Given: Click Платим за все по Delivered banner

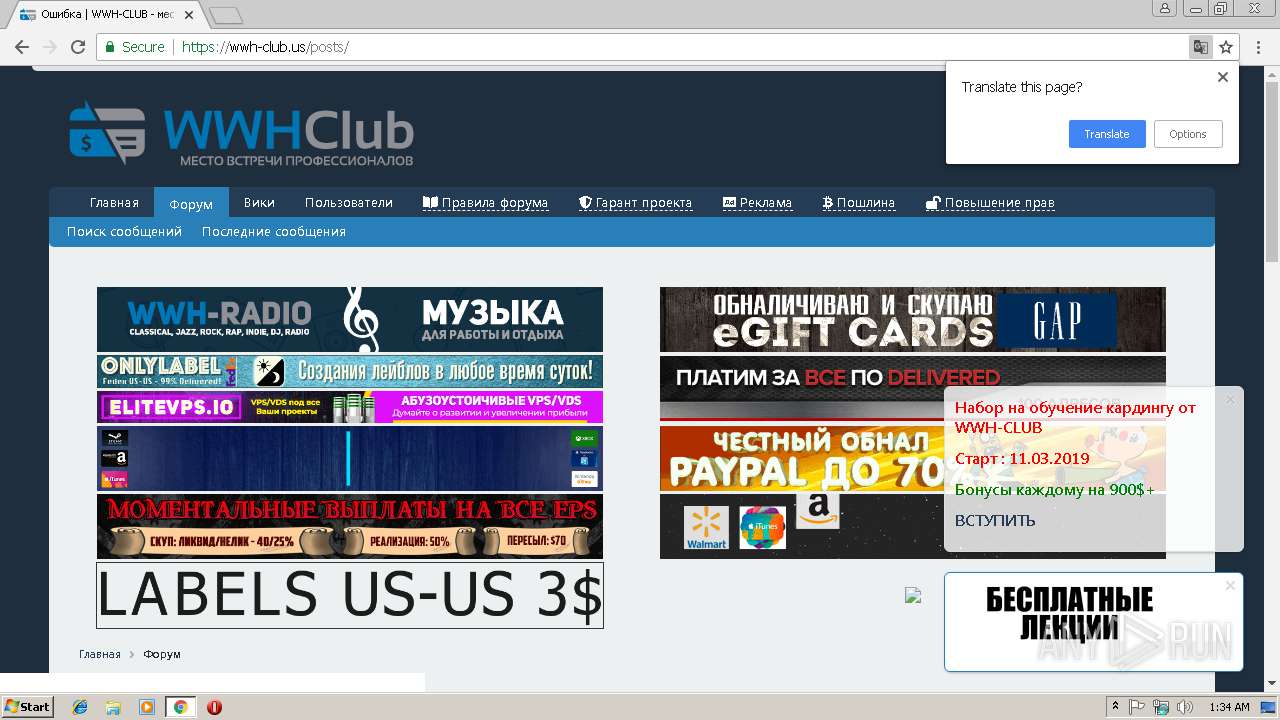Looking at the screenshot, I should pos(912,387).
